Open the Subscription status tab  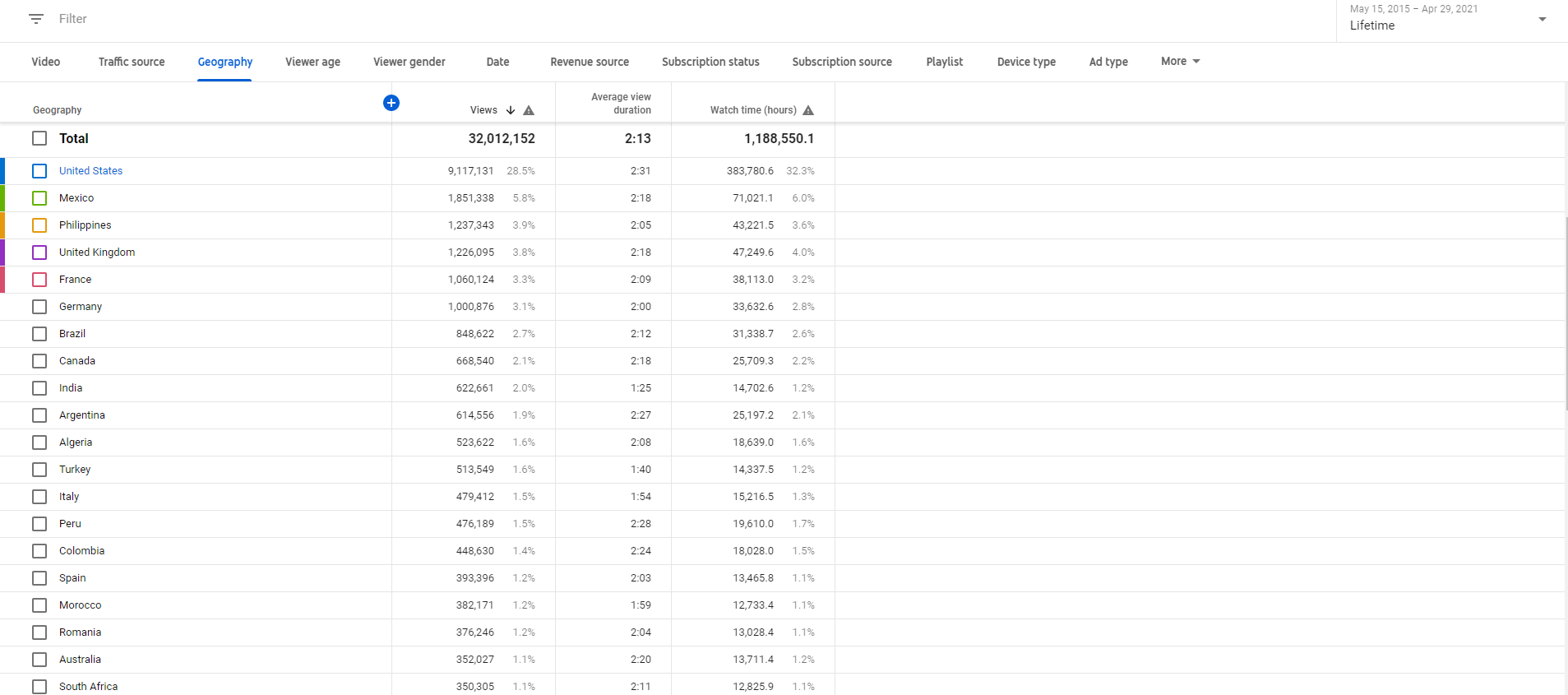click(710, 62)
